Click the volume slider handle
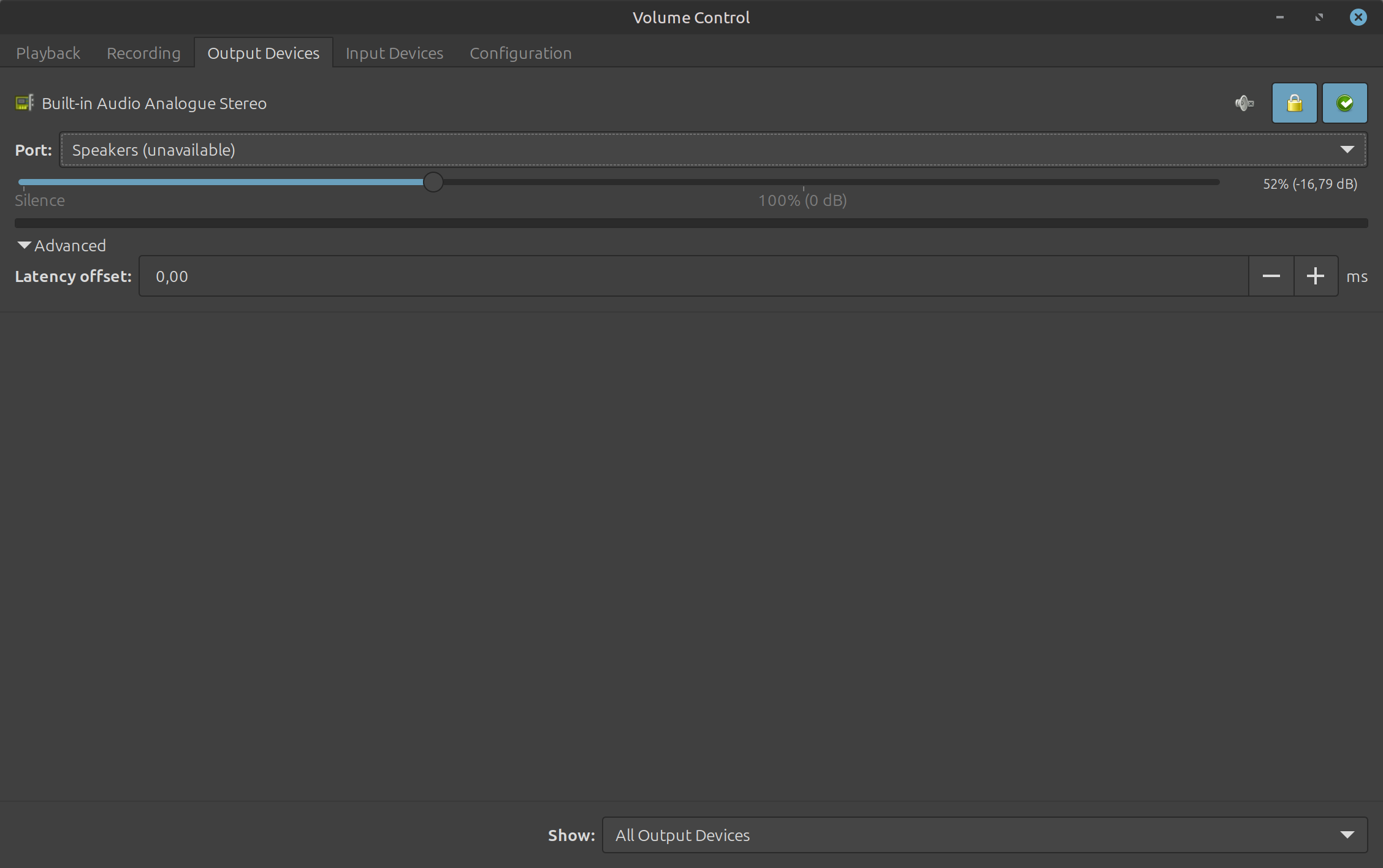 [433, 182]
